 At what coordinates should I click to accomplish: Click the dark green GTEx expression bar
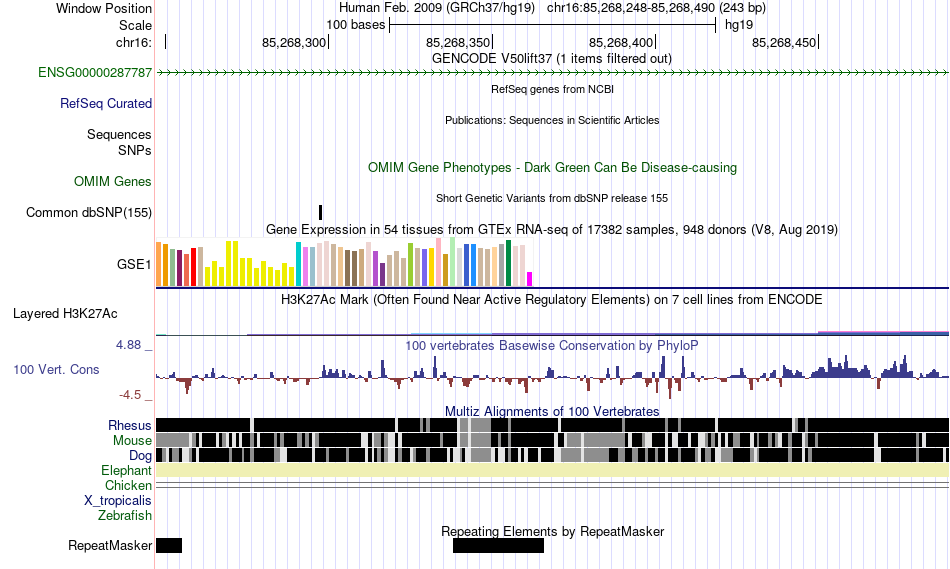coord(508,263)
